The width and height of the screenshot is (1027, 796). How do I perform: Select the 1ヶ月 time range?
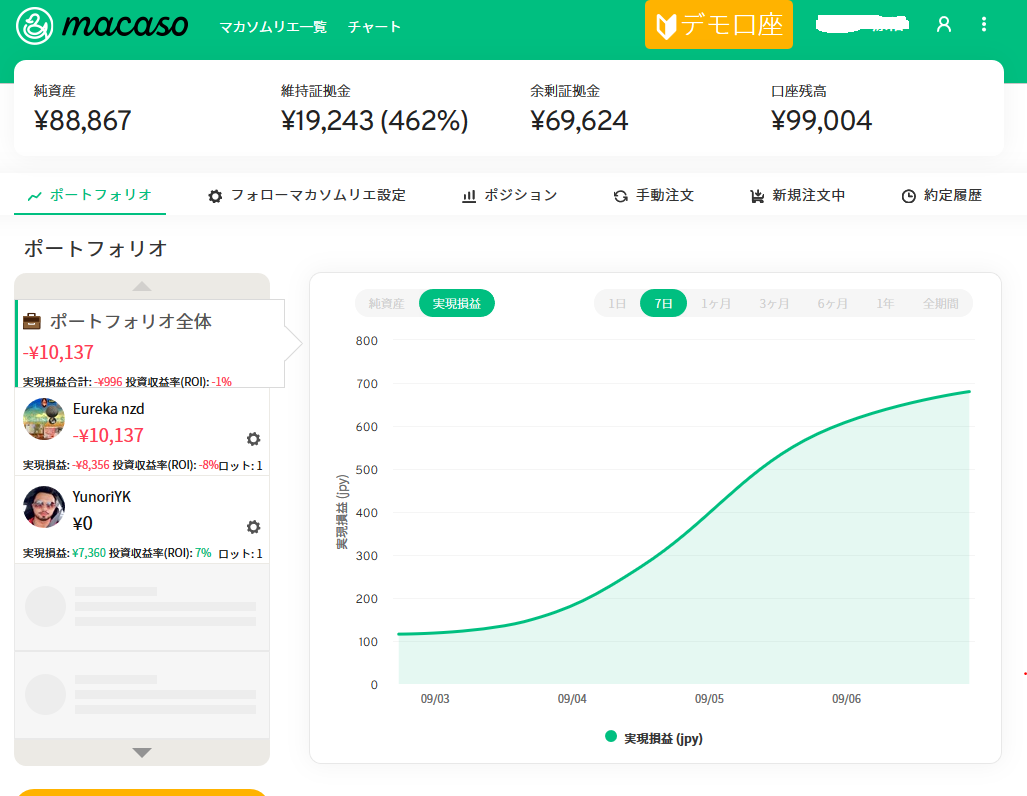click(716, 303)
